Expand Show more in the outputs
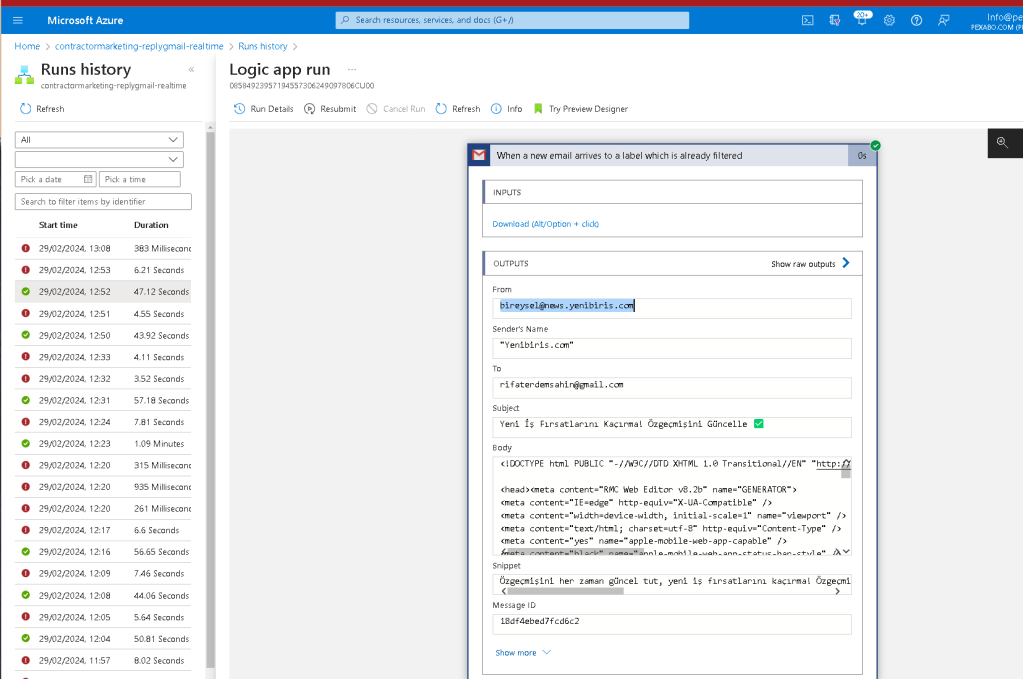 coord(523,653)
